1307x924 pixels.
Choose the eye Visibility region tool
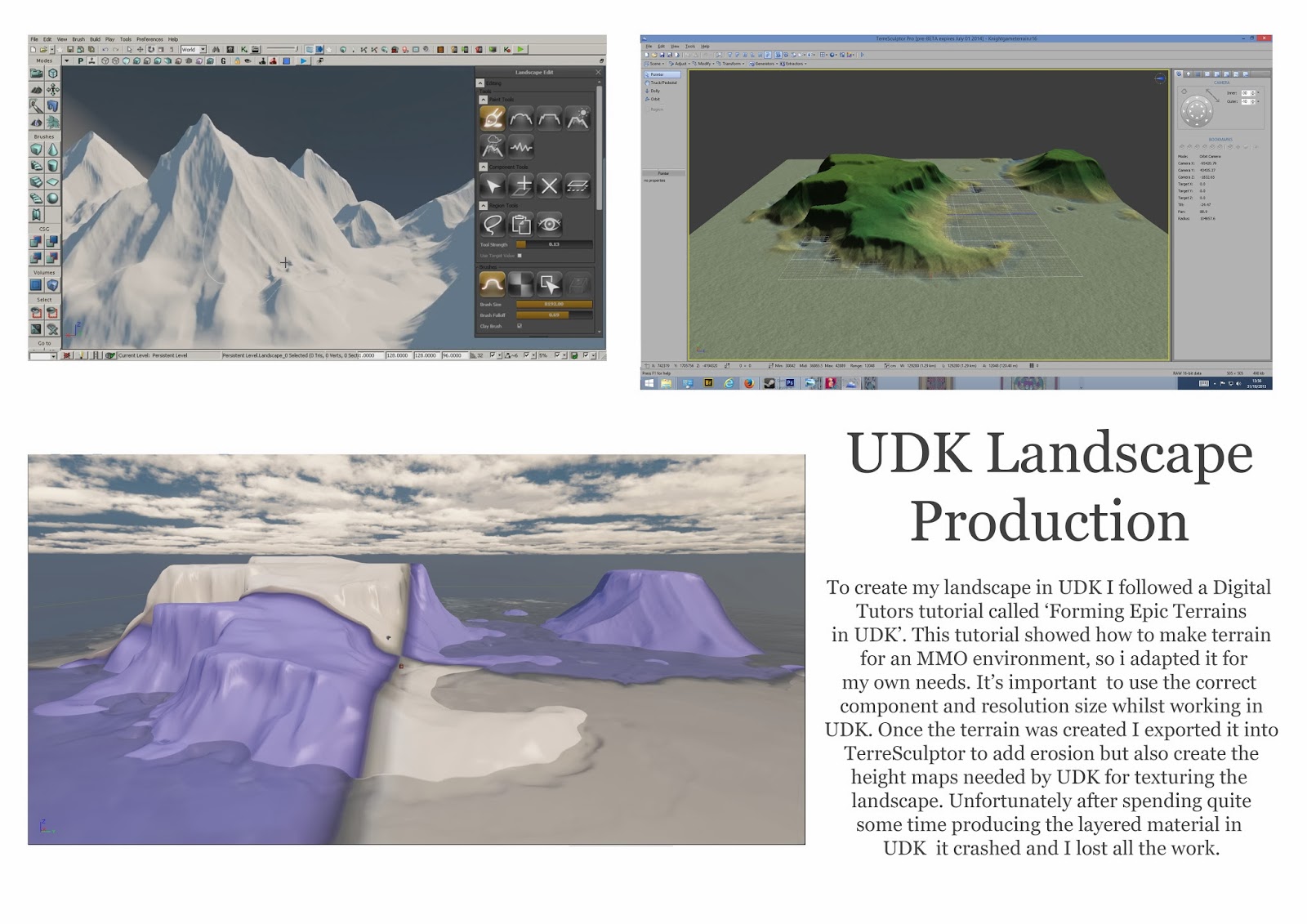coord(549,224)
